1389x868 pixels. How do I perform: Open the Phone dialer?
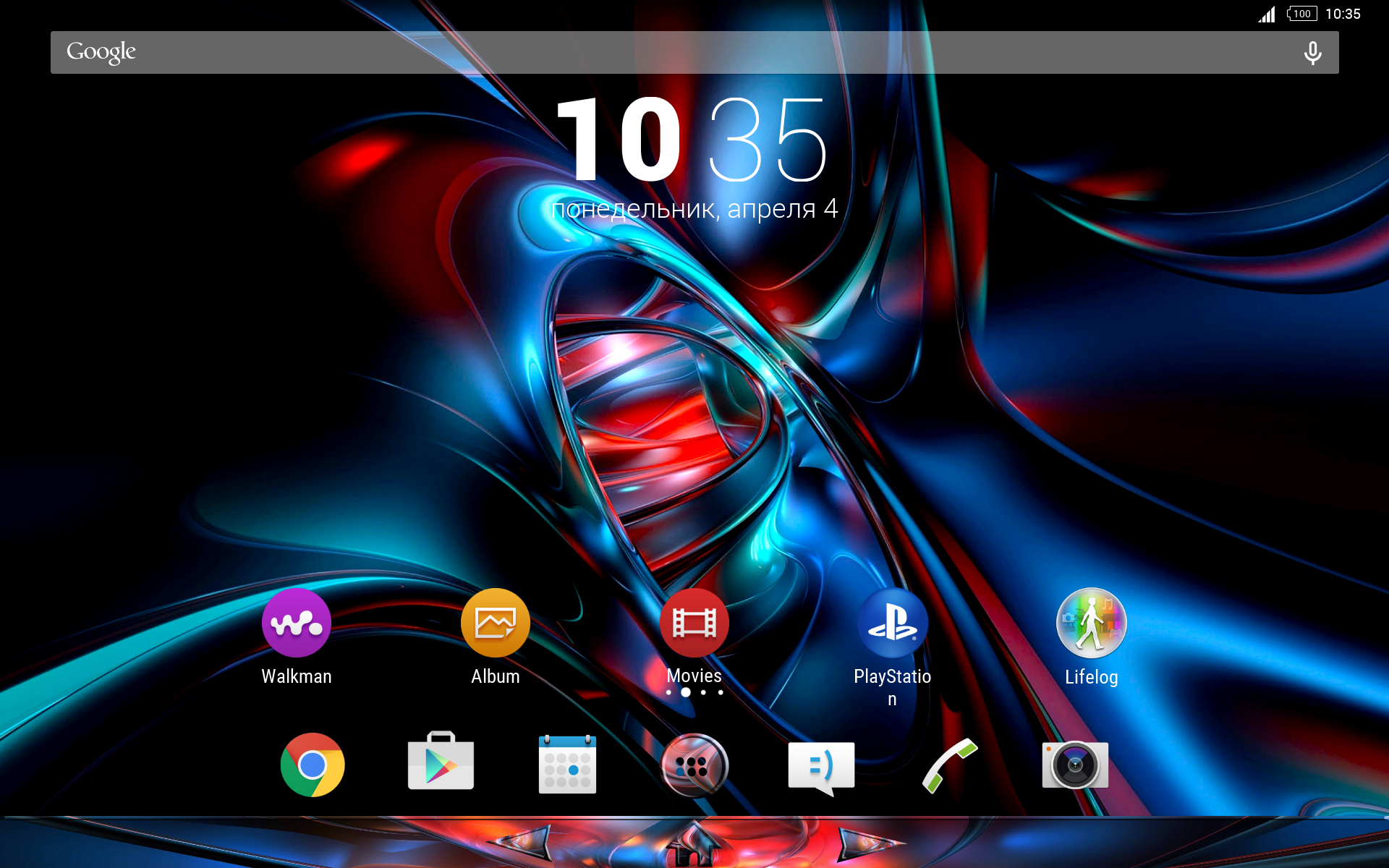coord(949,765)
